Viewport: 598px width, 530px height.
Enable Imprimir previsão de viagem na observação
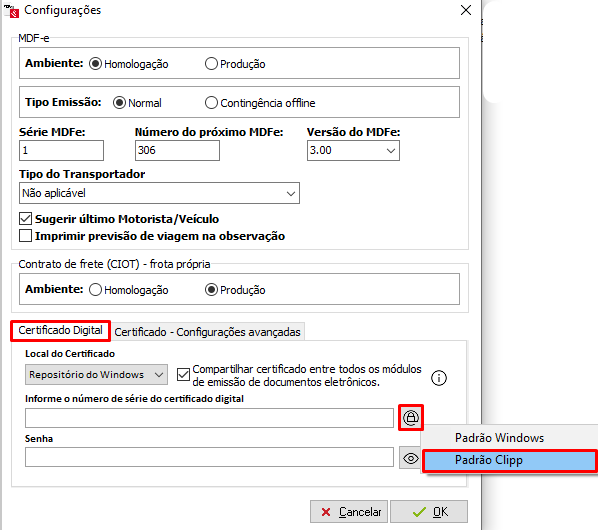[x=26, y=236]
